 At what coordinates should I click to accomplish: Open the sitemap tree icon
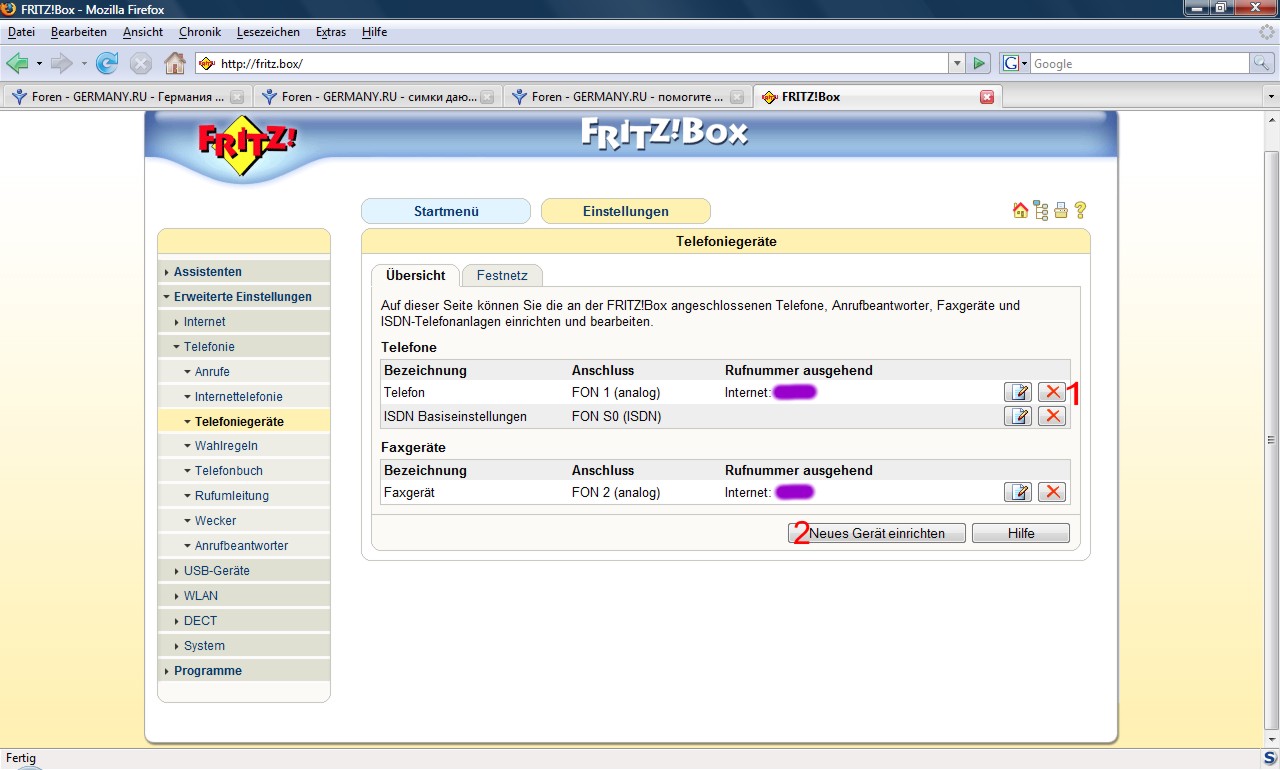(x=1041, y=211)
